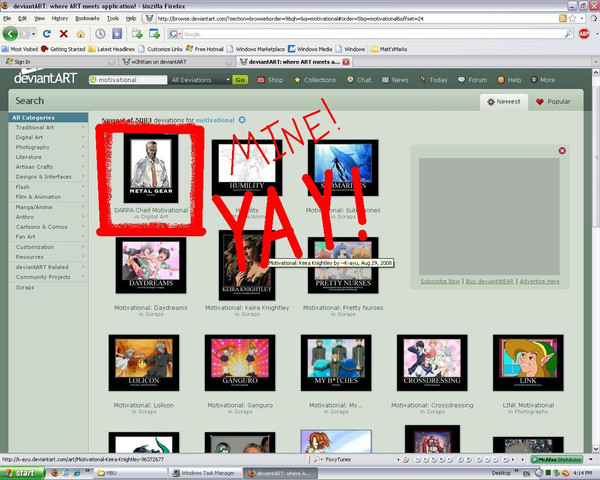The width and height of the screenshot is (600, 480).
Task: Click the RSS feed icon in address bar
Action: [x=562, y=18]
